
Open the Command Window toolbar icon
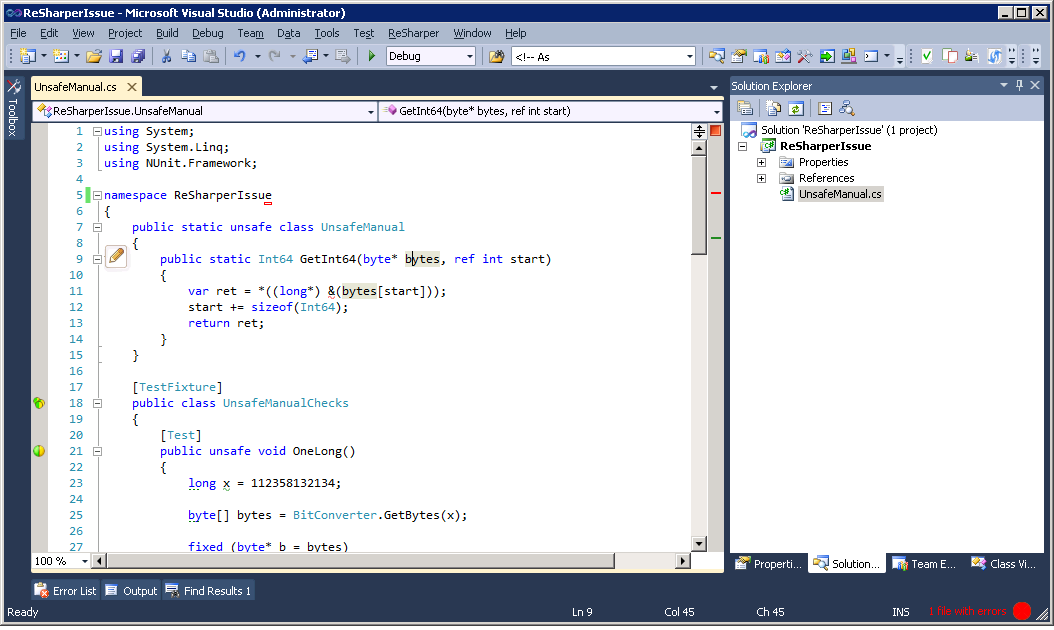871,56
